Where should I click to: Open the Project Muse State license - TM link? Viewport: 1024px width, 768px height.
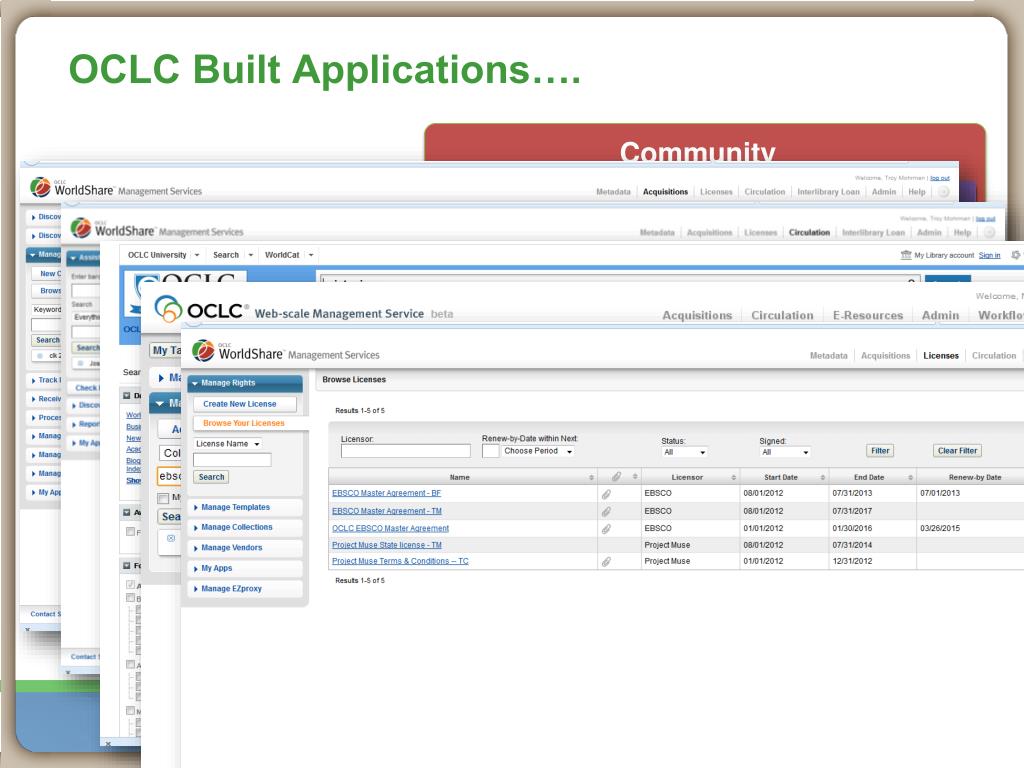pos(387,545)
